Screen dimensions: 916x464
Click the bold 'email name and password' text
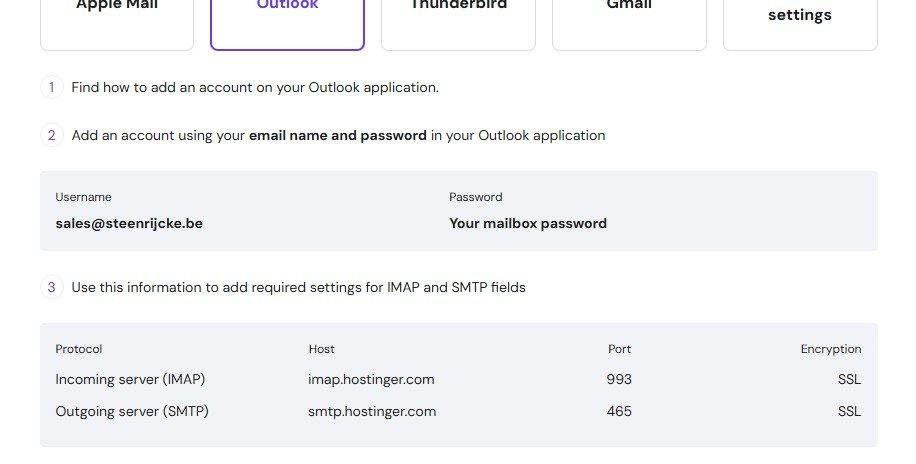point(338,135)
